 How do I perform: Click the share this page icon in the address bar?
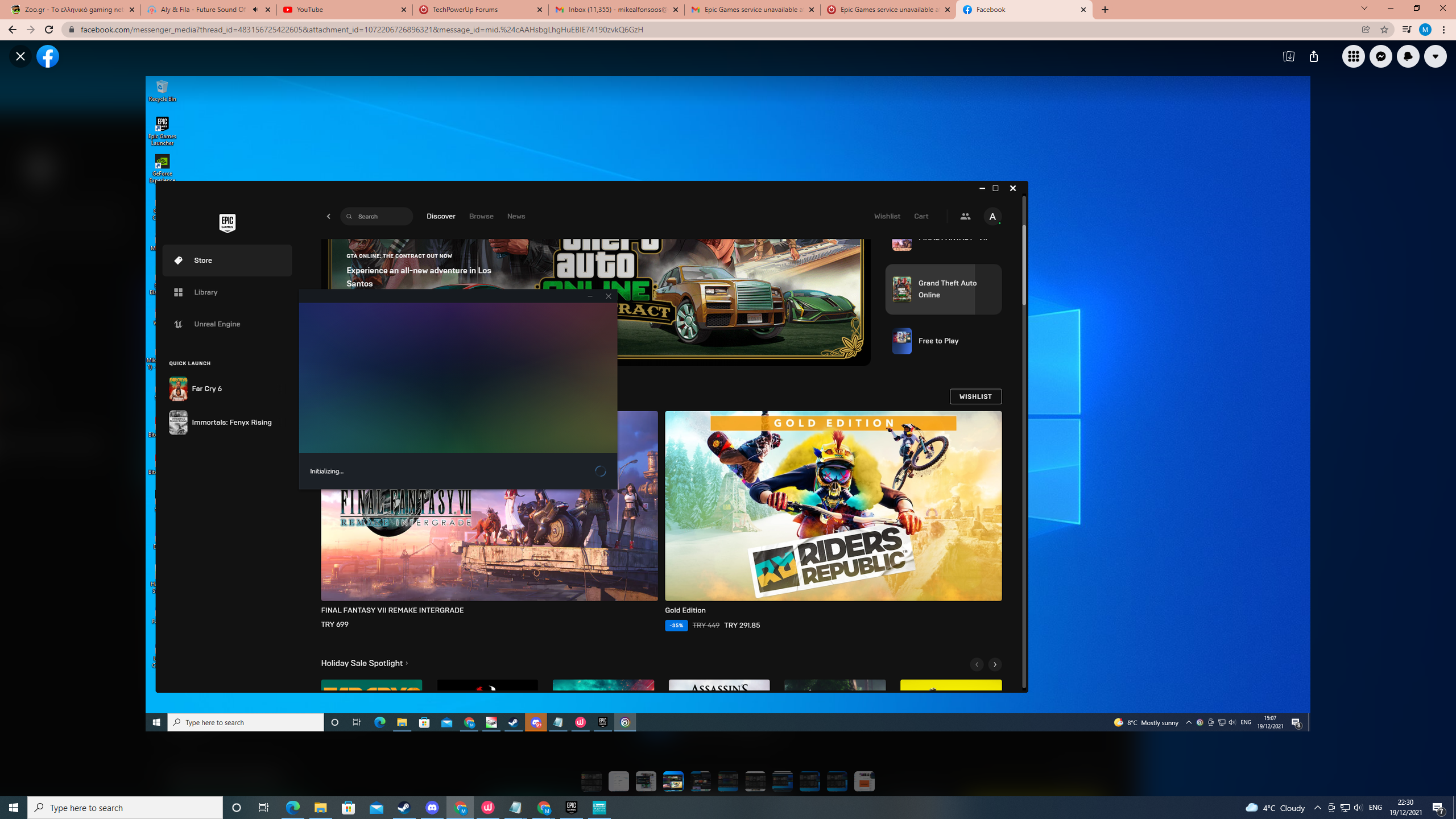1366,30
